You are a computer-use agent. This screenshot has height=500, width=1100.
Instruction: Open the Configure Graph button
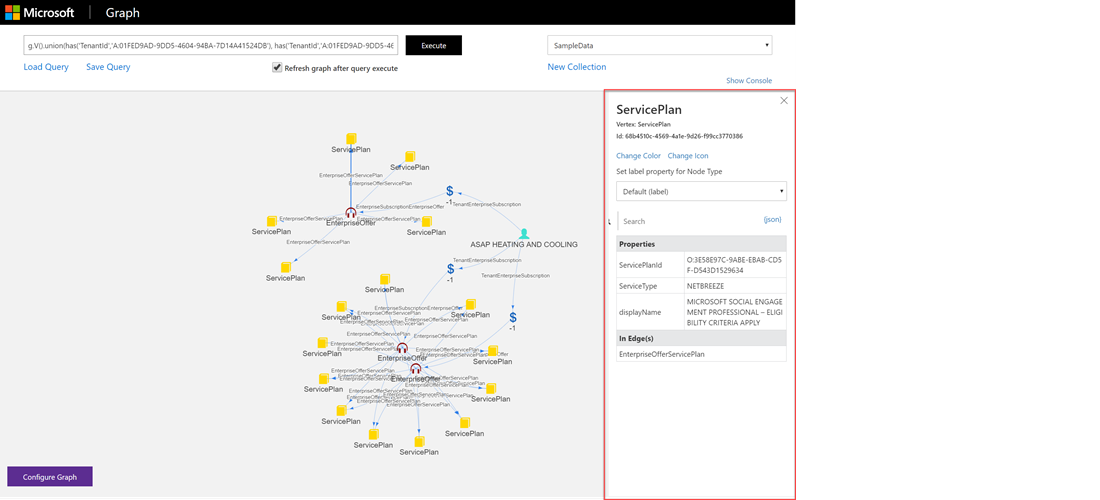pyautogui.click(x=50, y=477)
